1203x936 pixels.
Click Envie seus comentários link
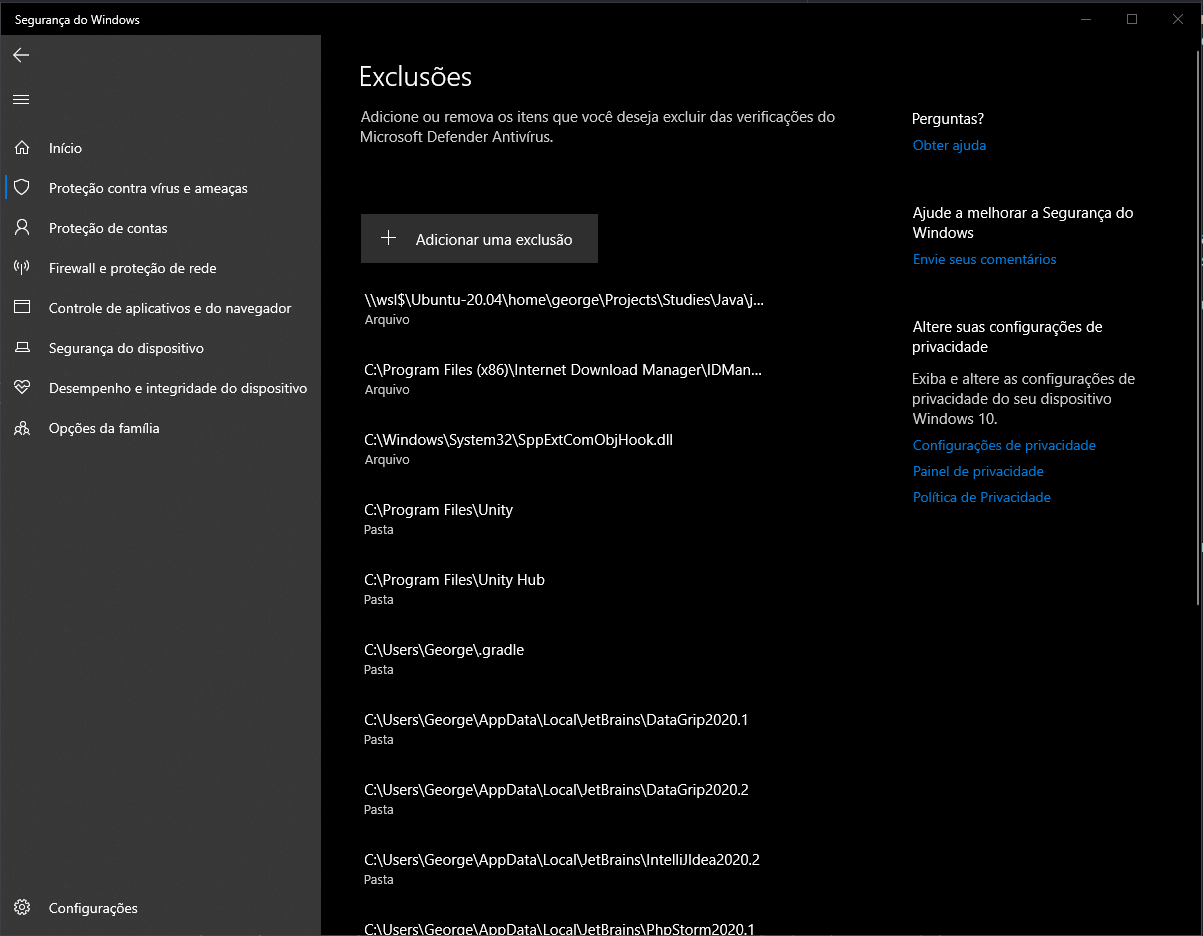pos(984,259)
